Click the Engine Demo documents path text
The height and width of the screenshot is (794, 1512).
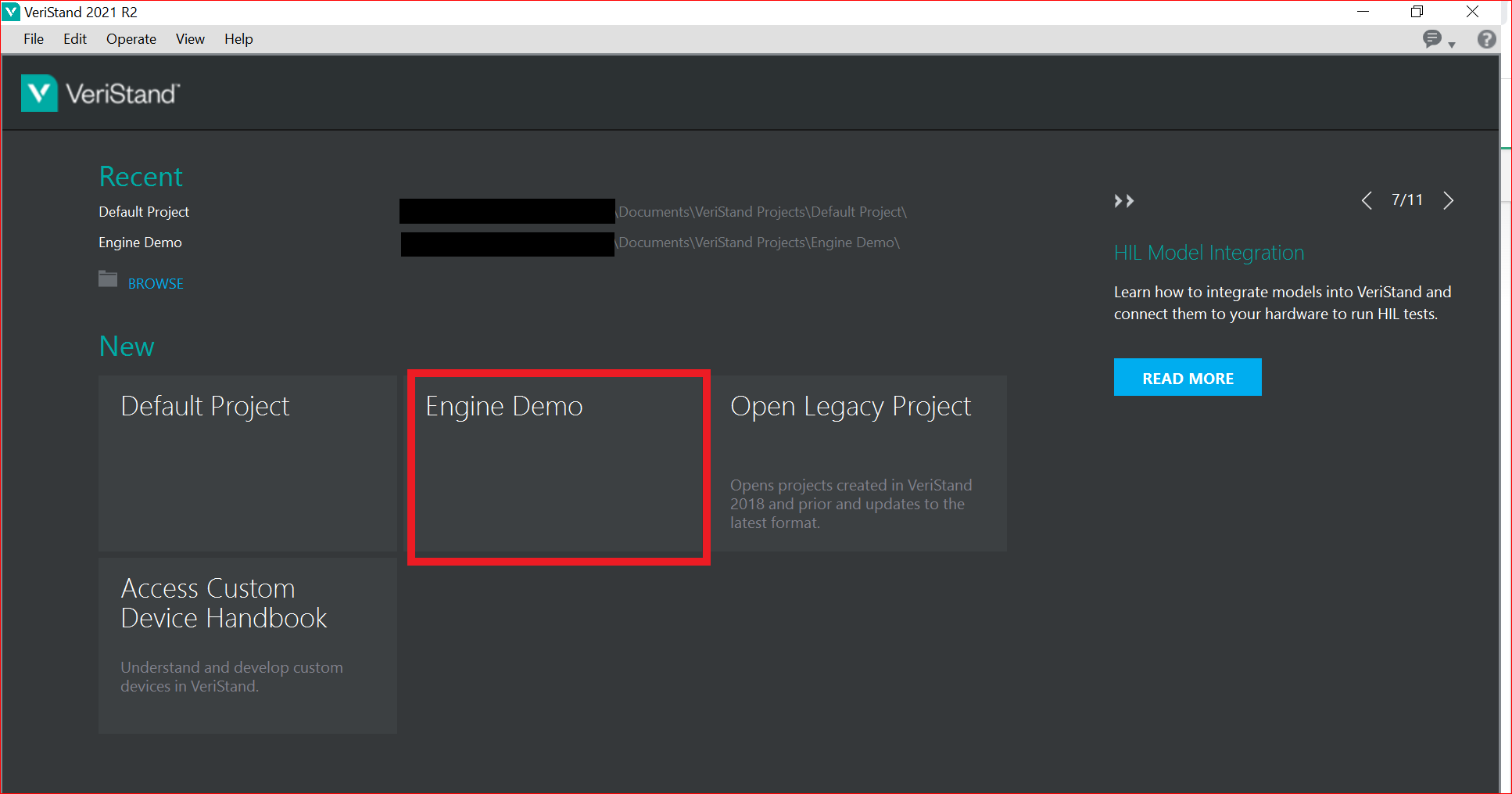click(x=758, y=243)
